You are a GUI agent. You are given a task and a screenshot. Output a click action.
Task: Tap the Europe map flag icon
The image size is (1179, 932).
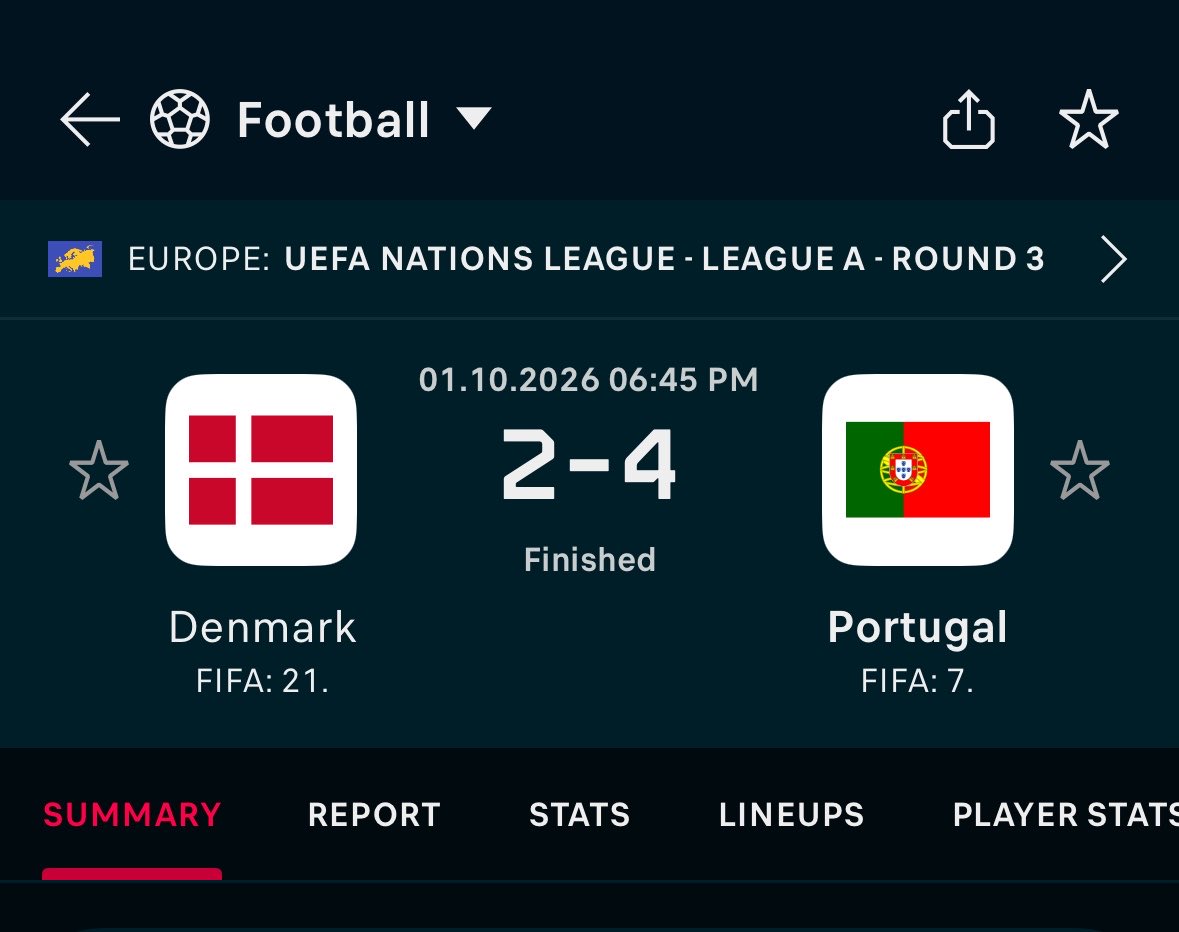(75, 259)
